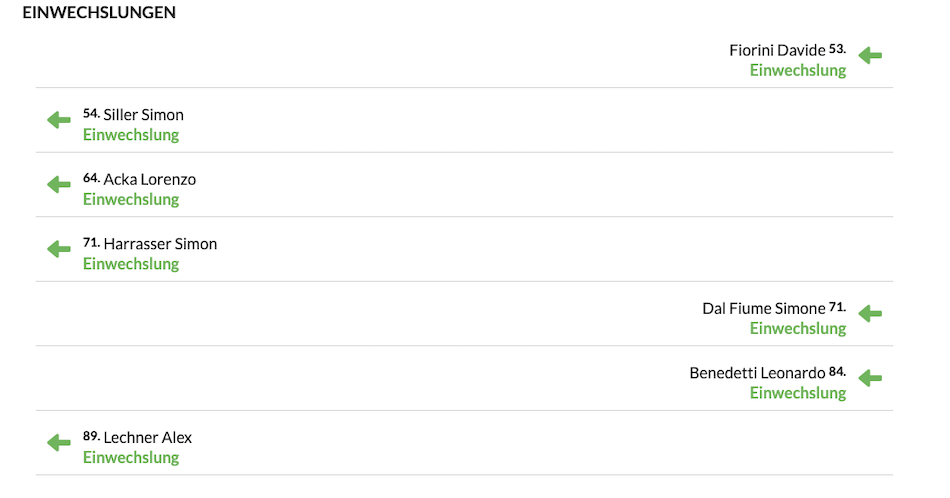Select the name Acka Lorenzo
This screenshot has width=950, height=498.
tap(150, 179)
